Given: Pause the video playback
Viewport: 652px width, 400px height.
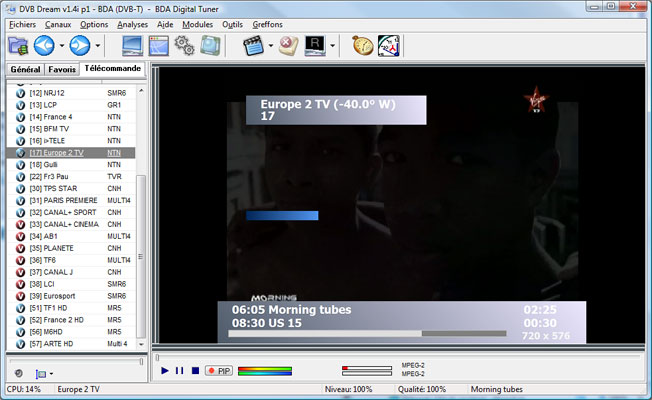Looking at the screenshot, I should coord(179,370).
